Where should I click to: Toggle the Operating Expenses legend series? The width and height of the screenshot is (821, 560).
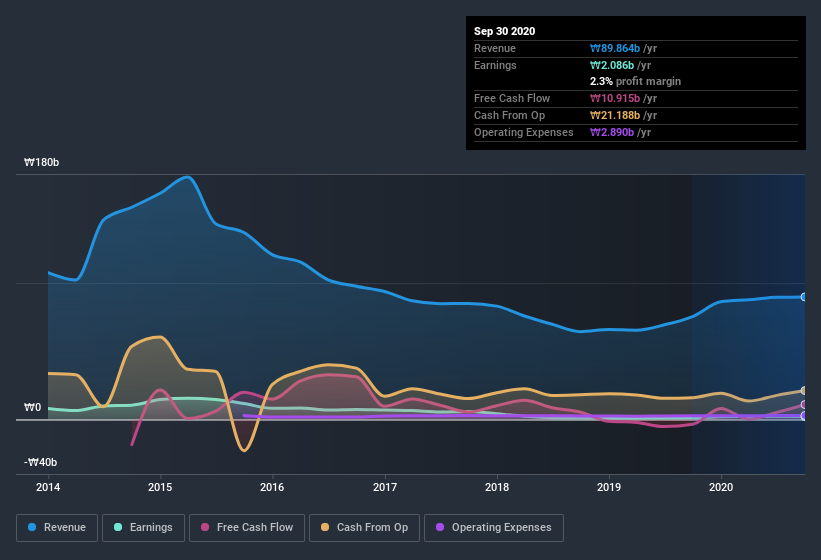click(494, 528)
